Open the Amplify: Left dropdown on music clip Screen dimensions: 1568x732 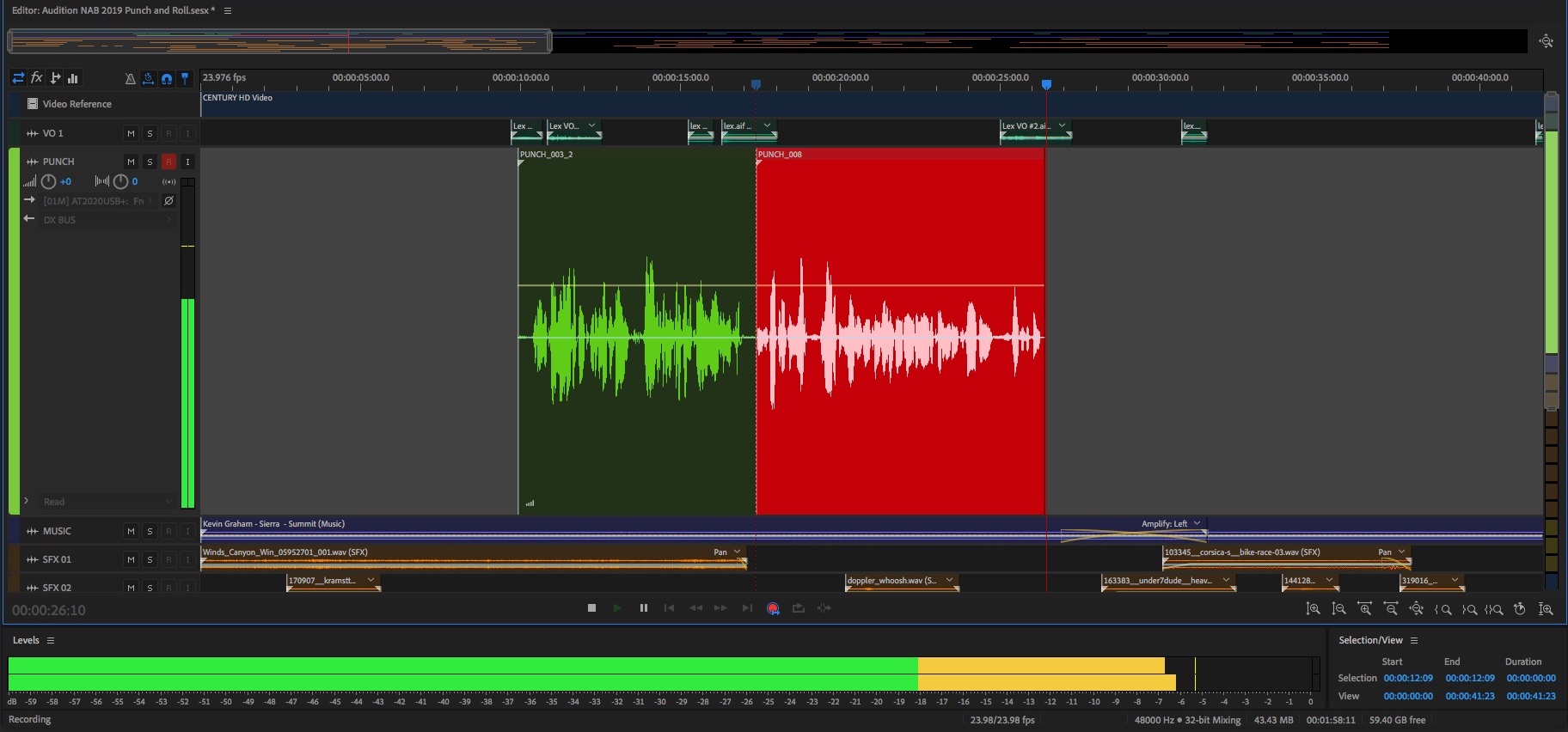point(1197,523)
